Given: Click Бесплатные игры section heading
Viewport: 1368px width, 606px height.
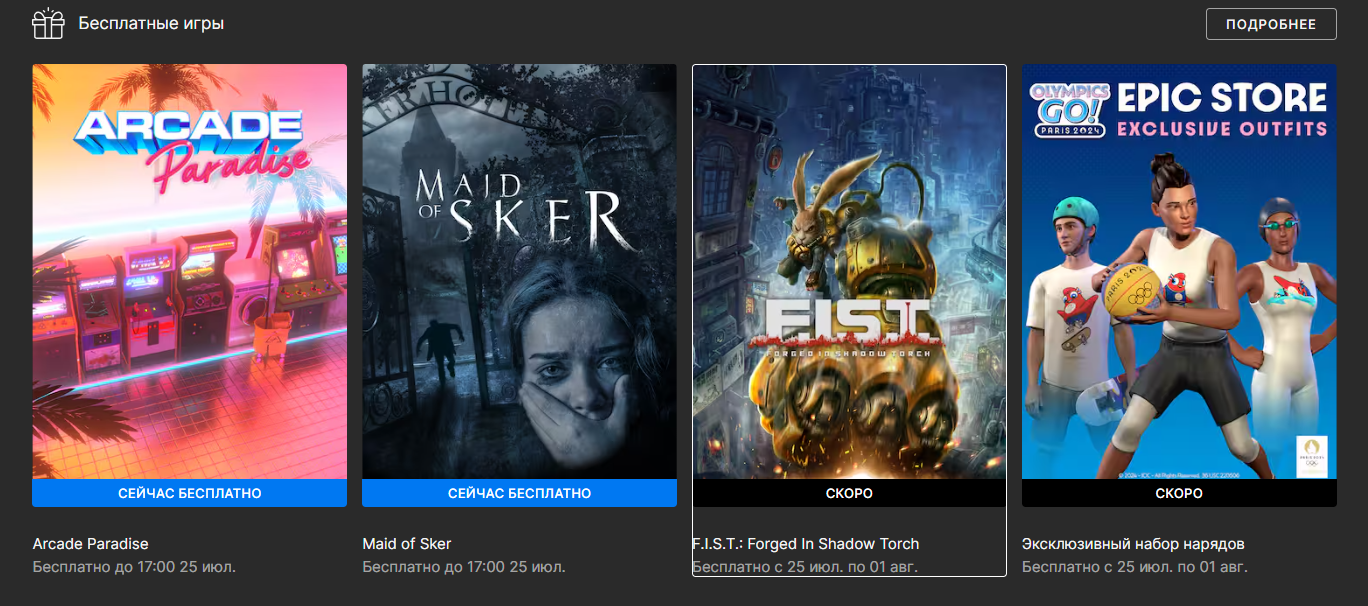Looking at the screenshot, I should 151,23.
